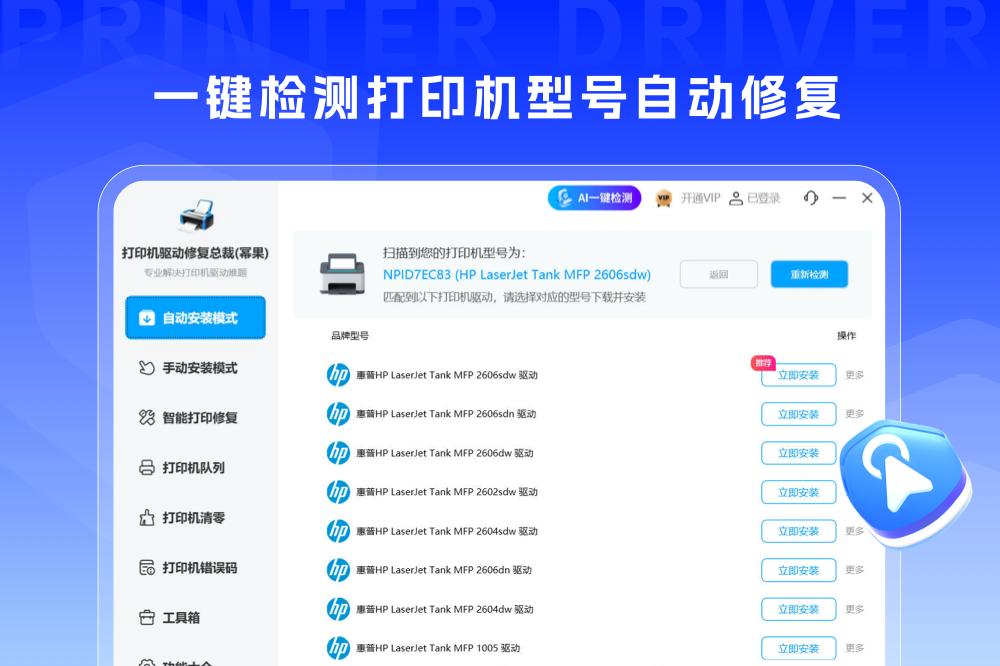Click the VIP badge icon
Screen dimensions: 1000x666
click(x=663, y=198)
